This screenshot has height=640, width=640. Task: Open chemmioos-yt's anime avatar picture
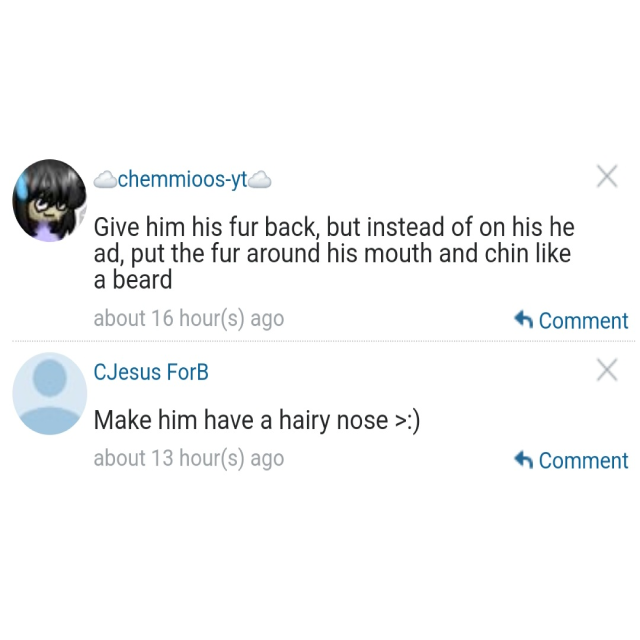50,200
